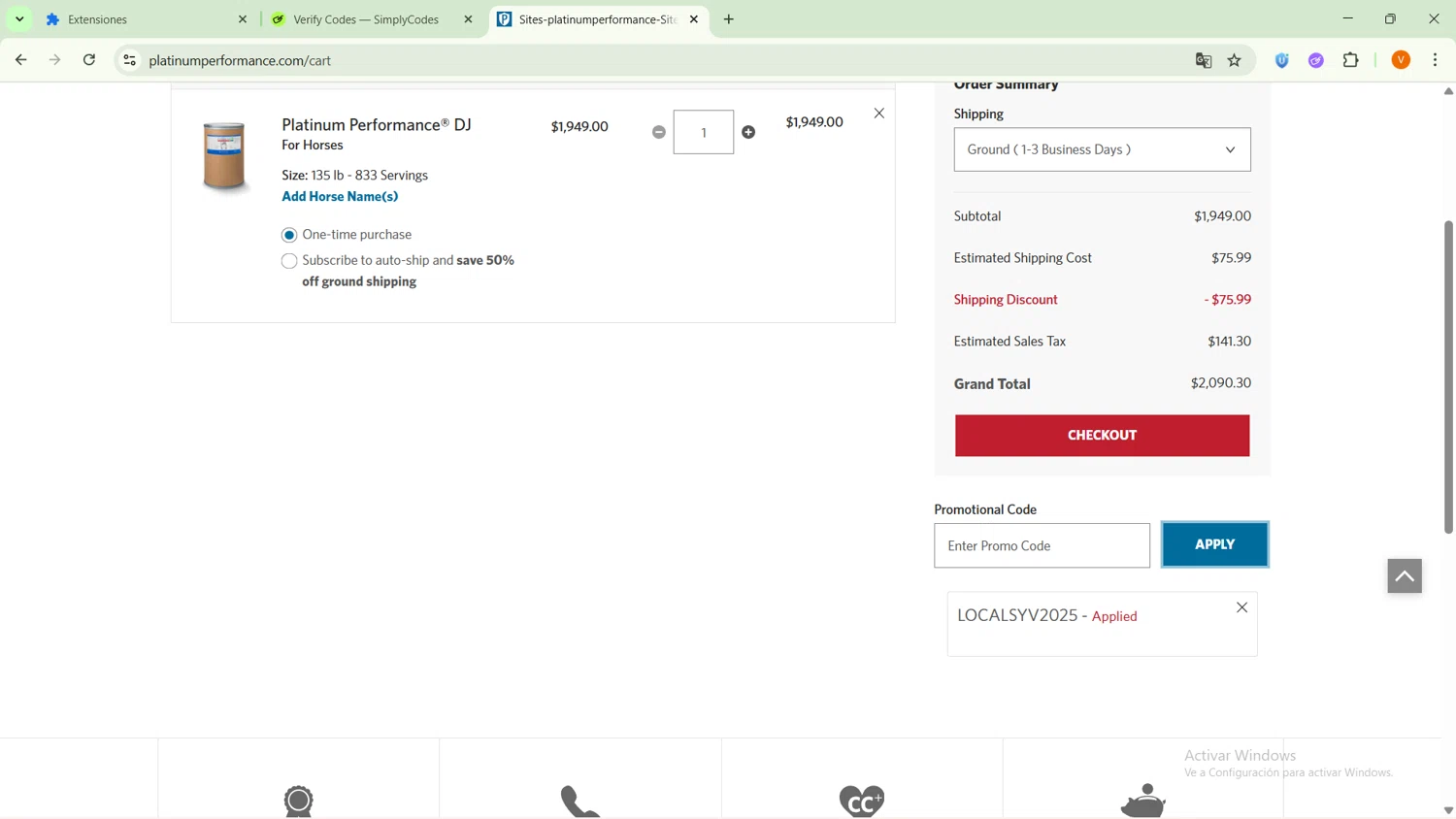The width and height of the screenshot is (1456, 819).
Task: Open Platinum Performance DJ product title
Action: pyautogui.click(x=377, y=124)
